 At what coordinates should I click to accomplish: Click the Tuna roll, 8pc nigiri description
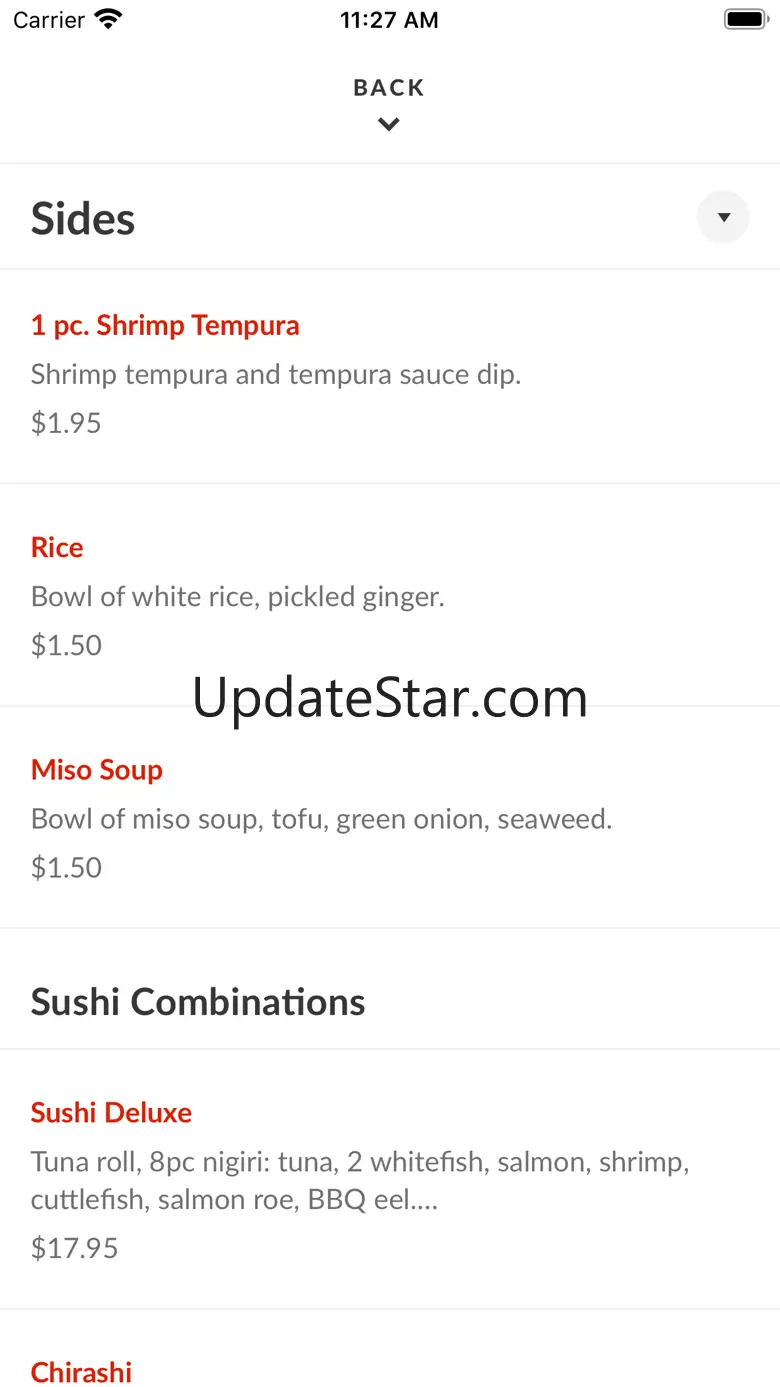360,1180
